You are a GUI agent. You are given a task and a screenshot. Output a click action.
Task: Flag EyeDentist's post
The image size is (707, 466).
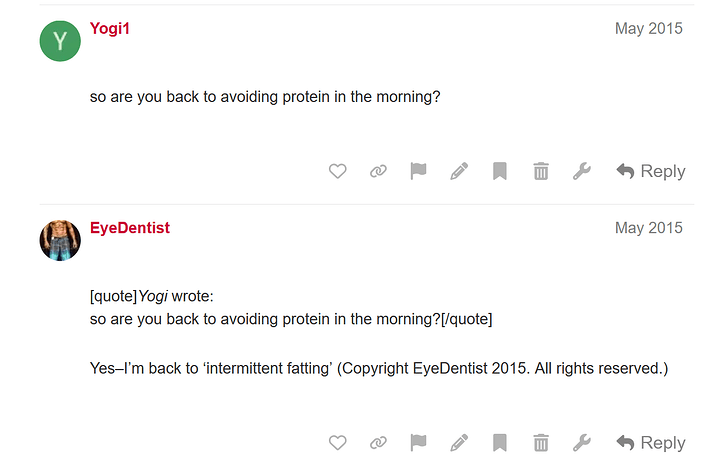(x=419, y=443)
